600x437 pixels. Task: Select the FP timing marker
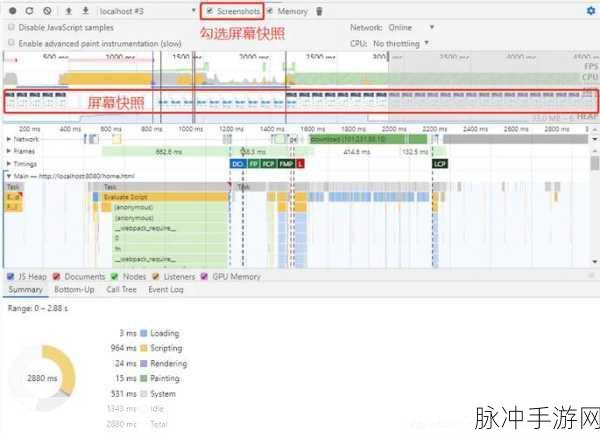point(253,164)
